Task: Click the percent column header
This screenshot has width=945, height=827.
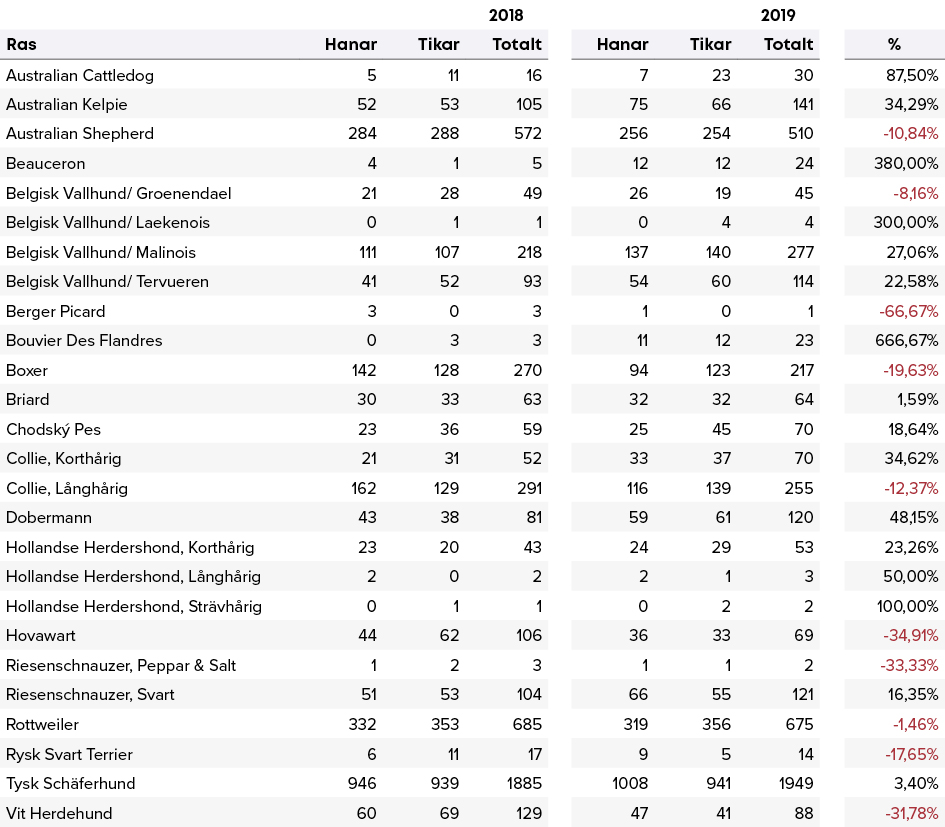Action: [x=894, y=44]
